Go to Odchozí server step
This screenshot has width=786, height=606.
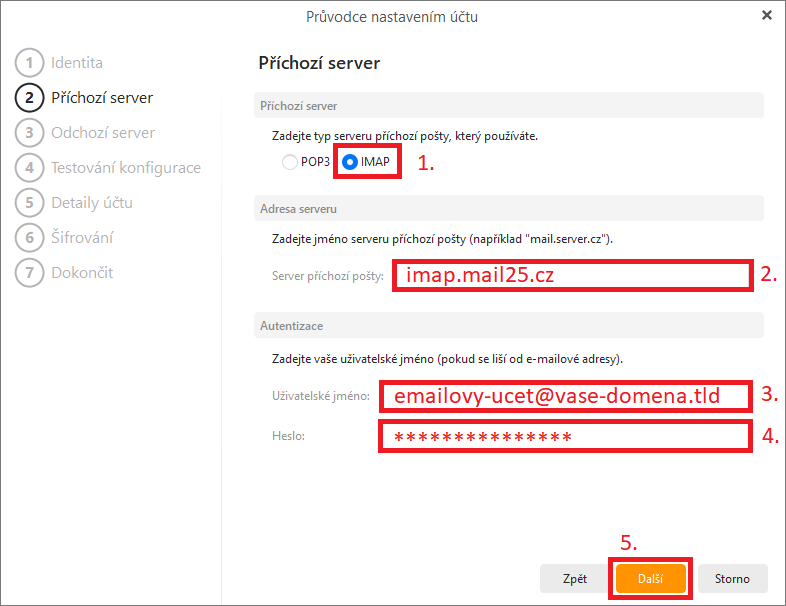(103, 133)
